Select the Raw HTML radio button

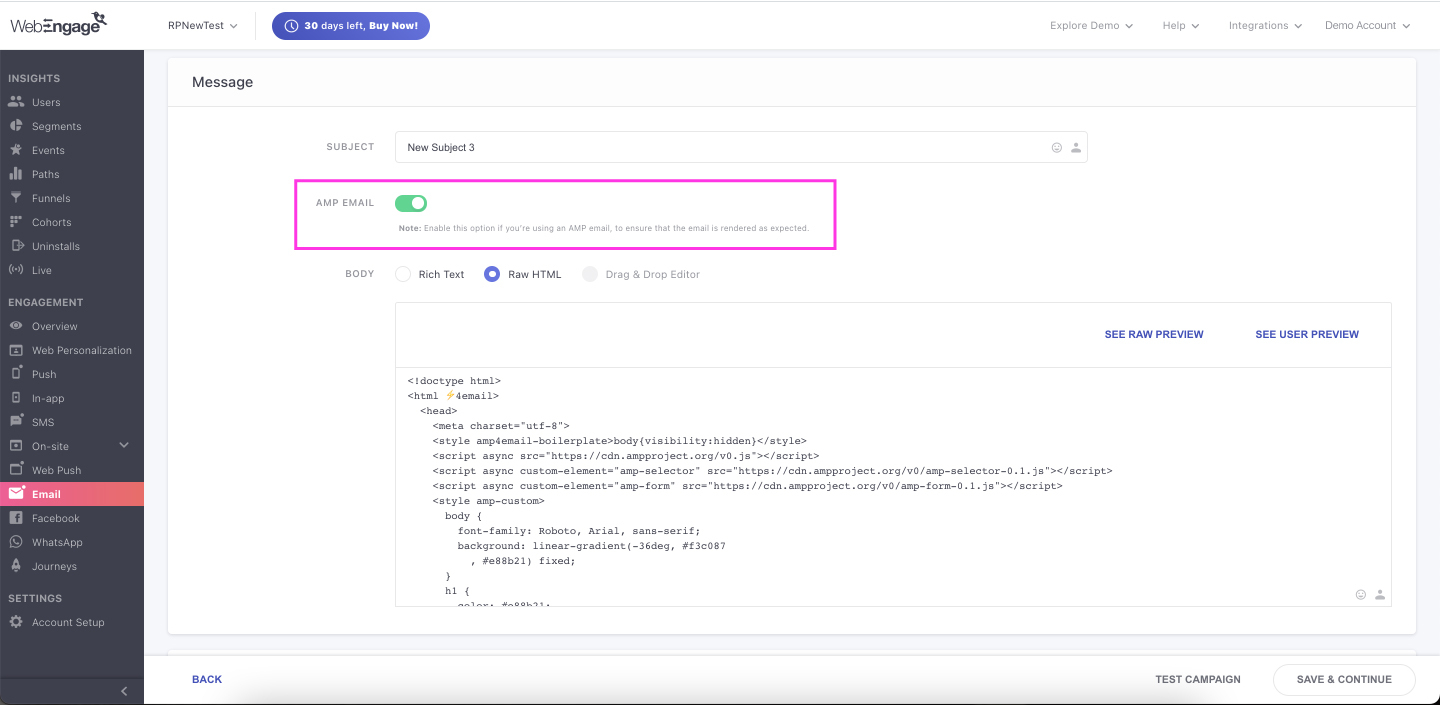point(492,274)
